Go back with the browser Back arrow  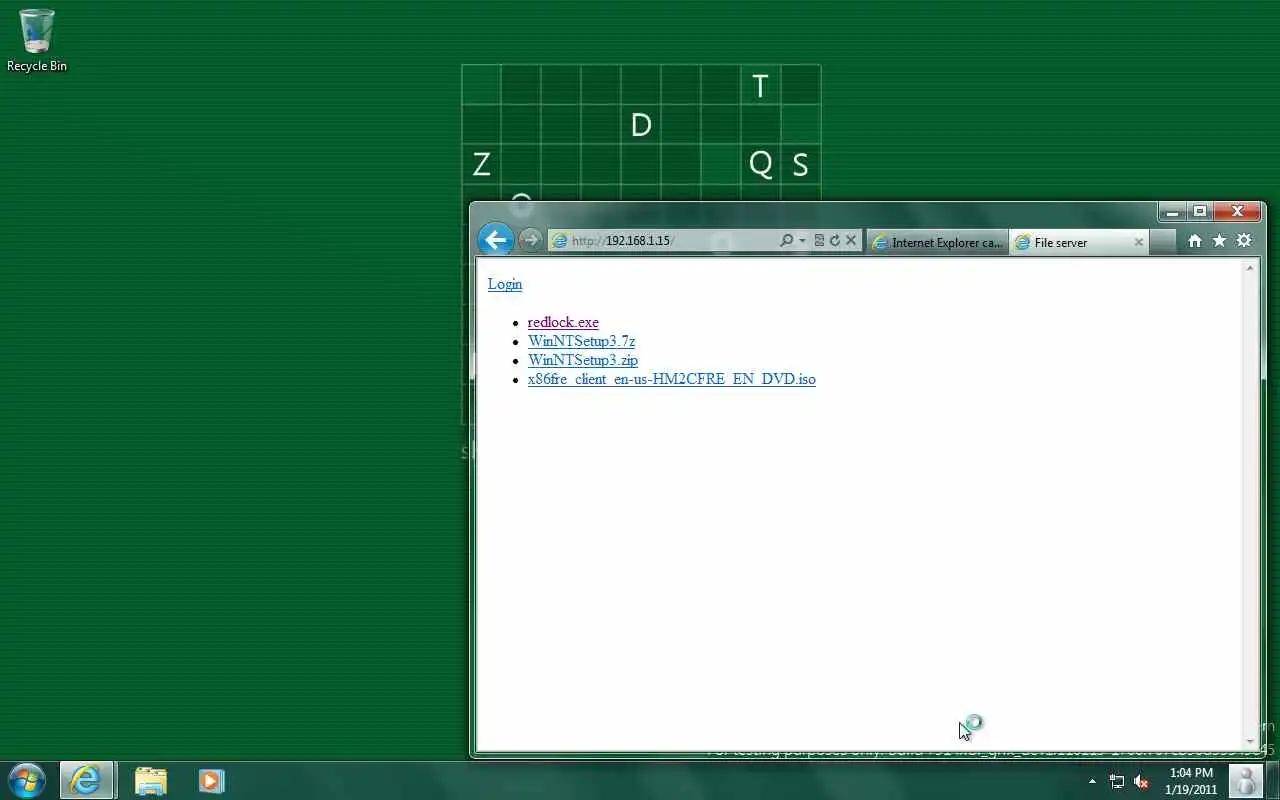[x=496, y=240]
